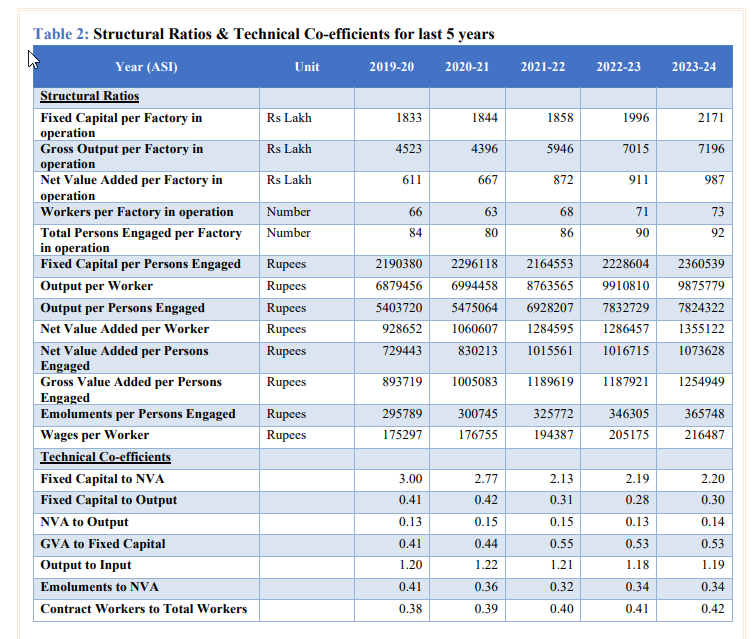Click the Structural Ratios section heading

click(x=89, y=97)
